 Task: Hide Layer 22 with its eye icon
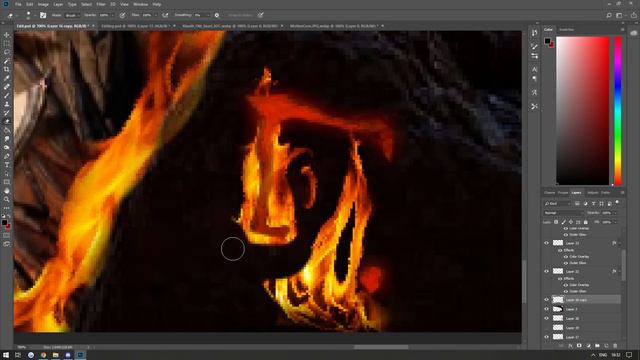coord(547,271)
